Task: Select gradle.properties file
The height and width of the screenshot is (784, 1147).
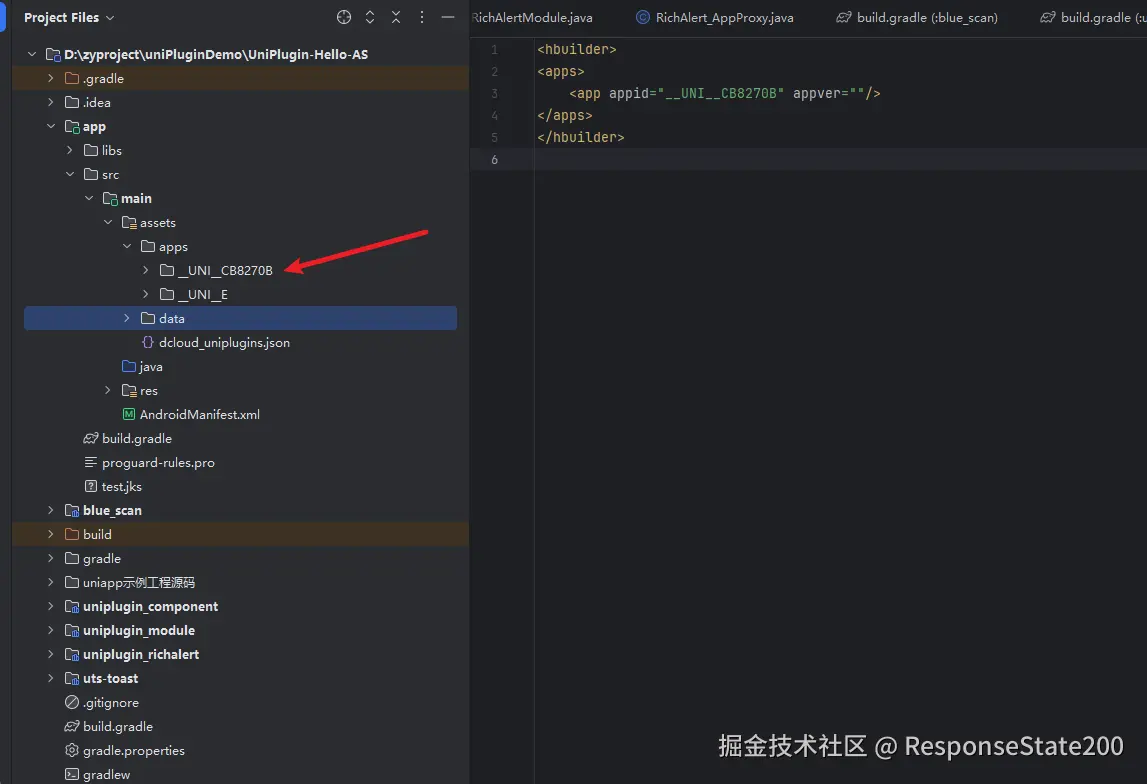Action: (134, 750)
